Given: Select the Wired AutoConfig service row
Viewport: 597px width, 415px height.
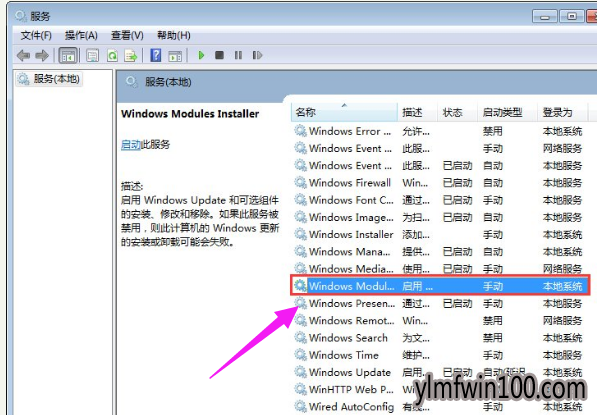Looking at the screenshot, I should (x=440, y=407).
